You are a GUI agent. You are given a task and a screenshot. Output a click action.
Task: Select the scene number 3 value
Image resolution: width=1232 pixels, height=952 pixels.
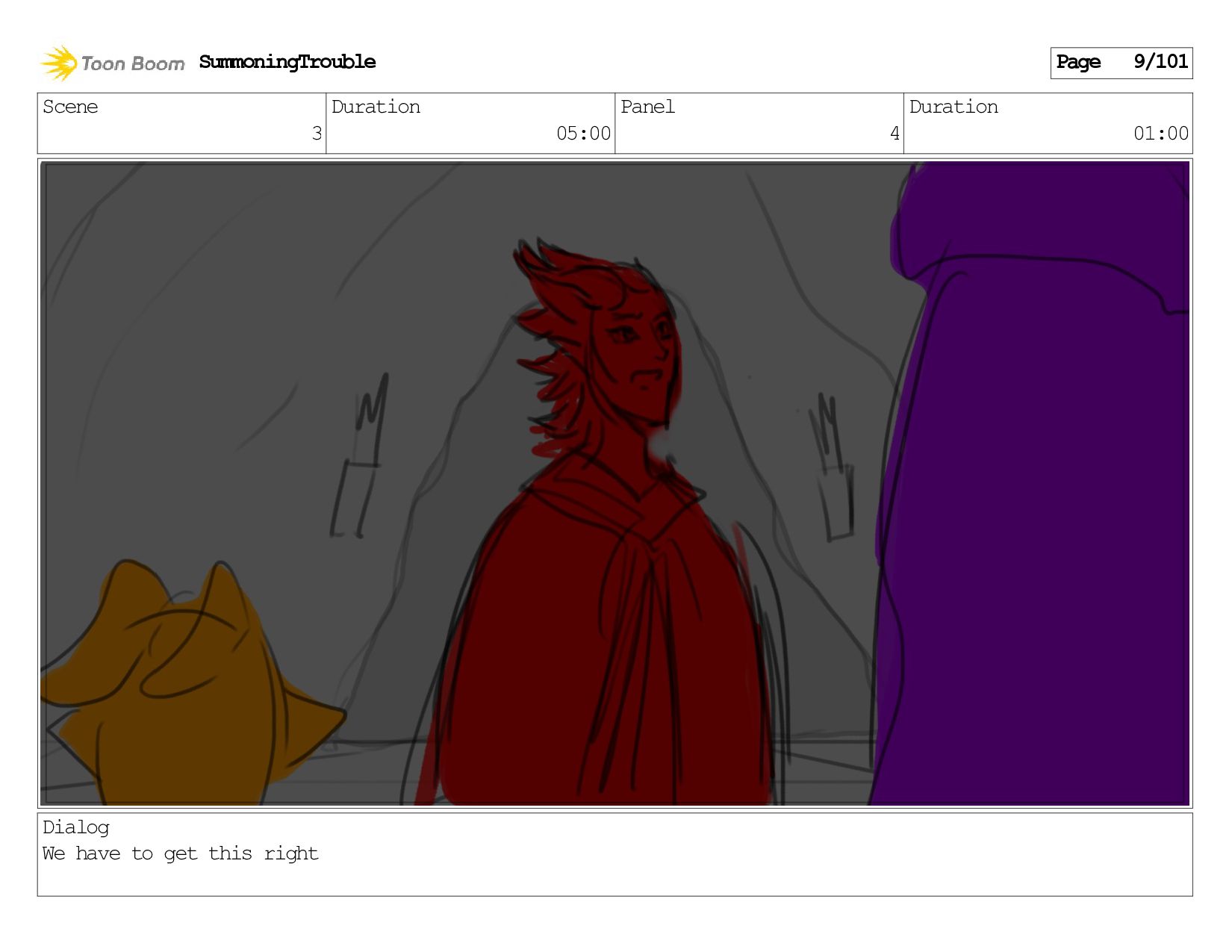coord(317,134)
